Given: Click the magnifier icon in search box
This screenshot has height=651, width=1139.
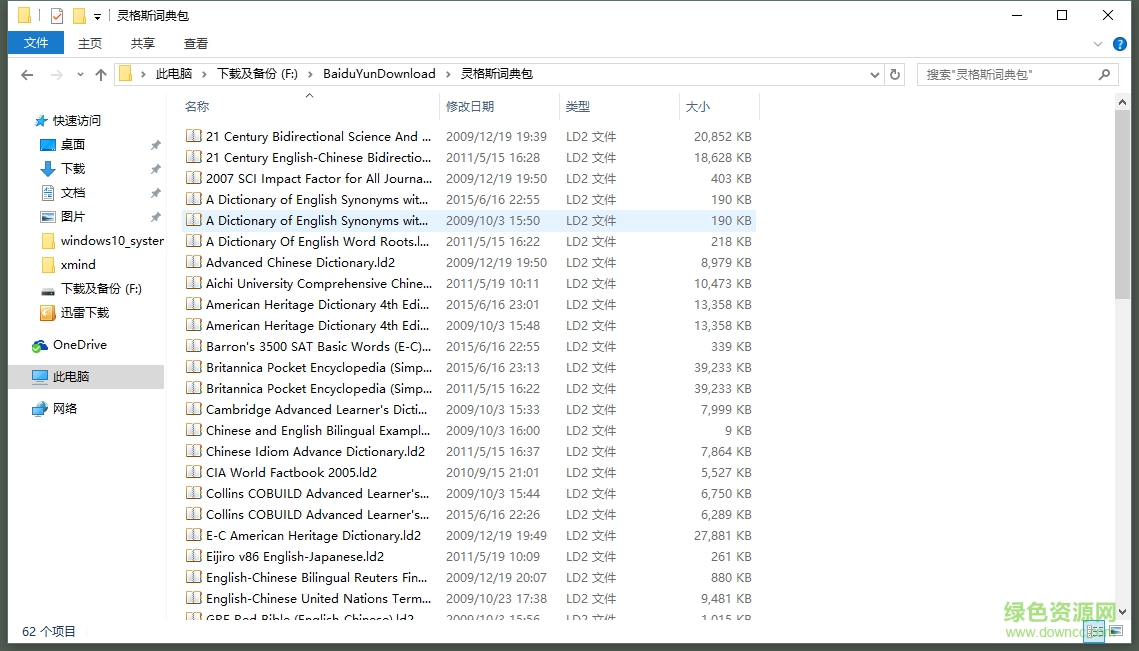Looking at the screenshot, I should pos(1104,74).
